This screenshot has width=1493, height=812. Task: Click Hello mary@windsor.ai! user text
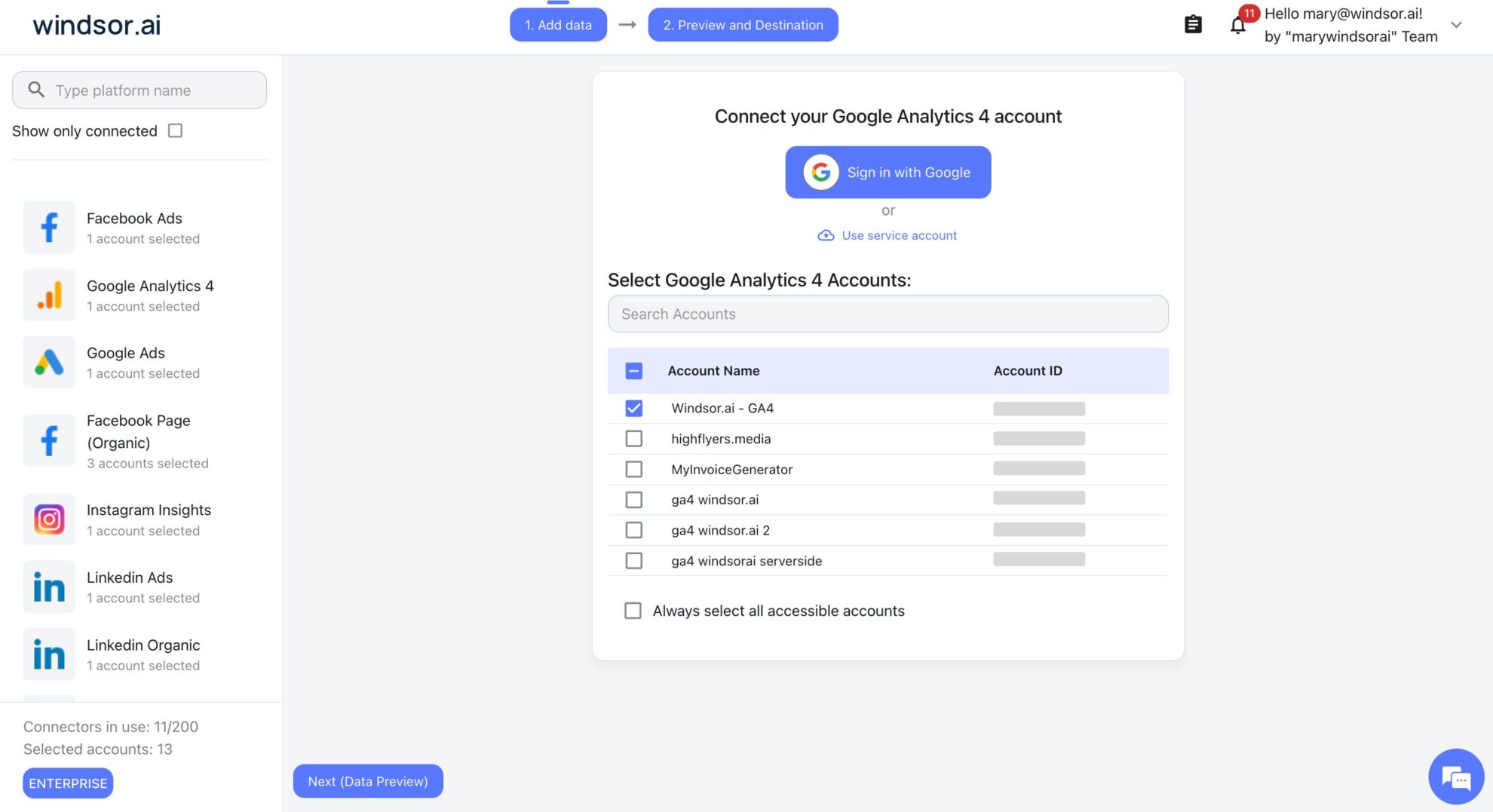tap(1343, 14)
